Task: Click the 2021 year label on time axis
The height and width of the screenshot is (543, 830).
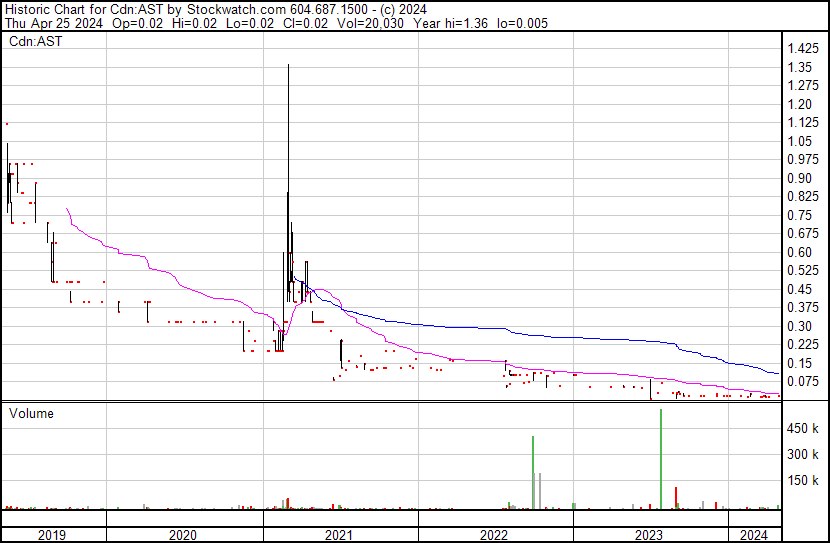Action: (340, 534)
